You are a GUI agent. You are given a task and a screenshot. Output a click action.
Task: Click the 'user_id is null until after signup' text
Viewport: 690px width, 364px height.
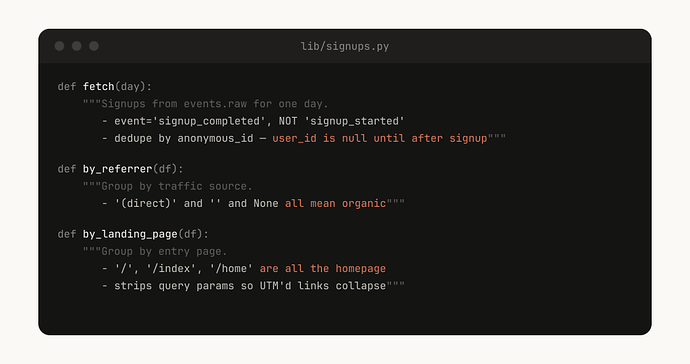click(379, 138)
